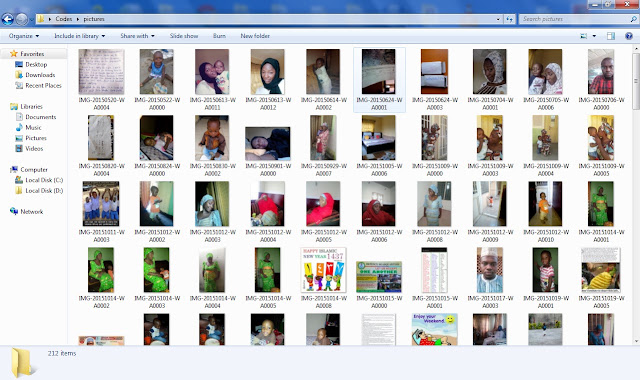Select thumbnail IMG-20151011-WA0003

101,204
